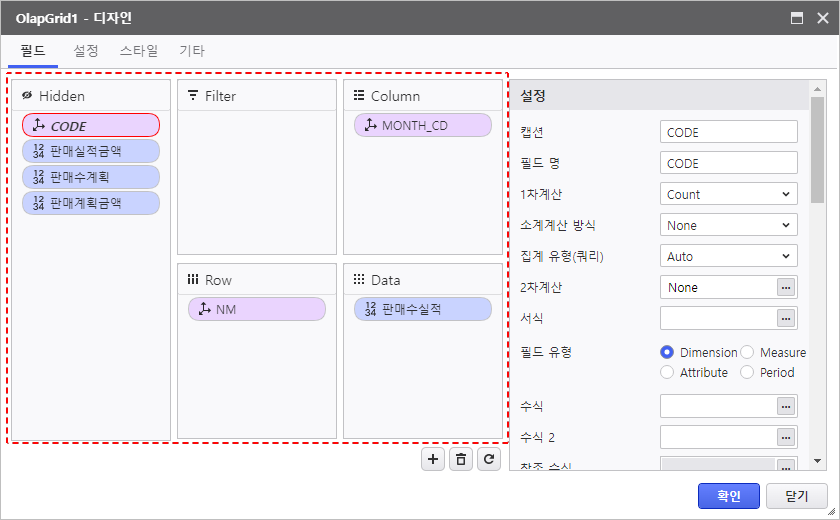Select the Measure field type radio
The image size is (840, 520).
(747, 352)
